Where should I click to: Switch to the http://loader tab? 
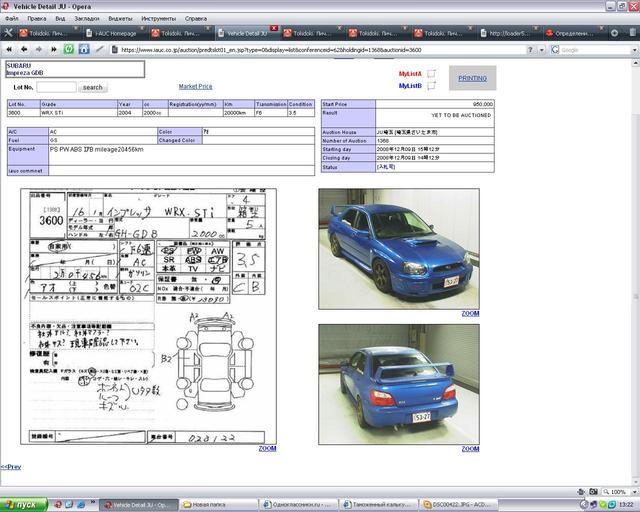coord(509,33)
